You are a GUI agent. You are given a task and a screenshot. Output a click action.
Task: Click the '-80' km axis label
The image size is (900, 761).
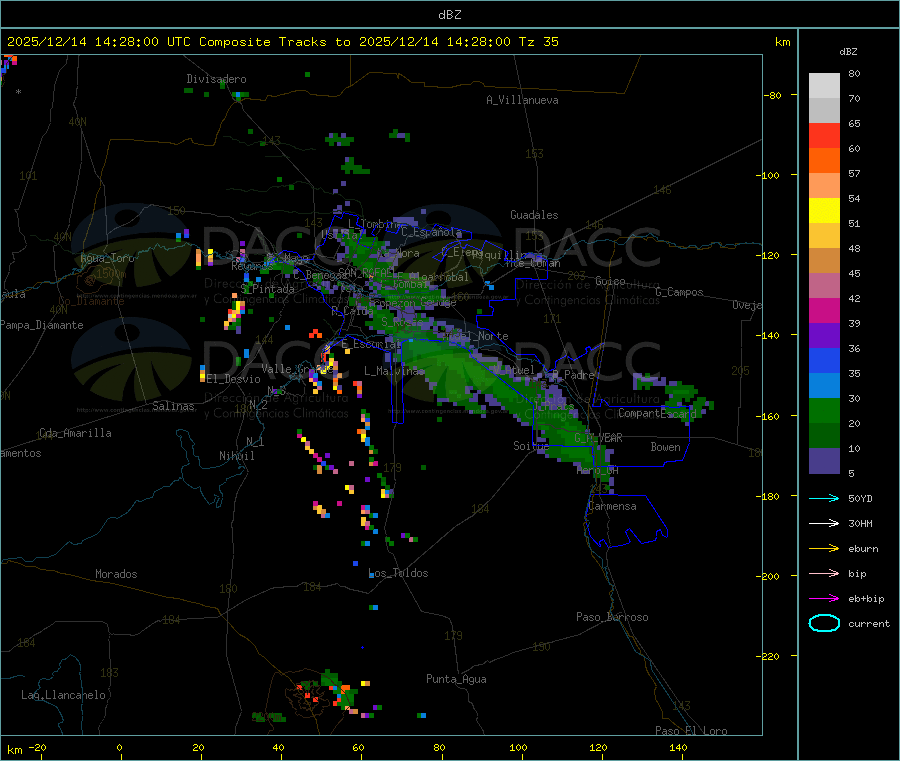772,95
